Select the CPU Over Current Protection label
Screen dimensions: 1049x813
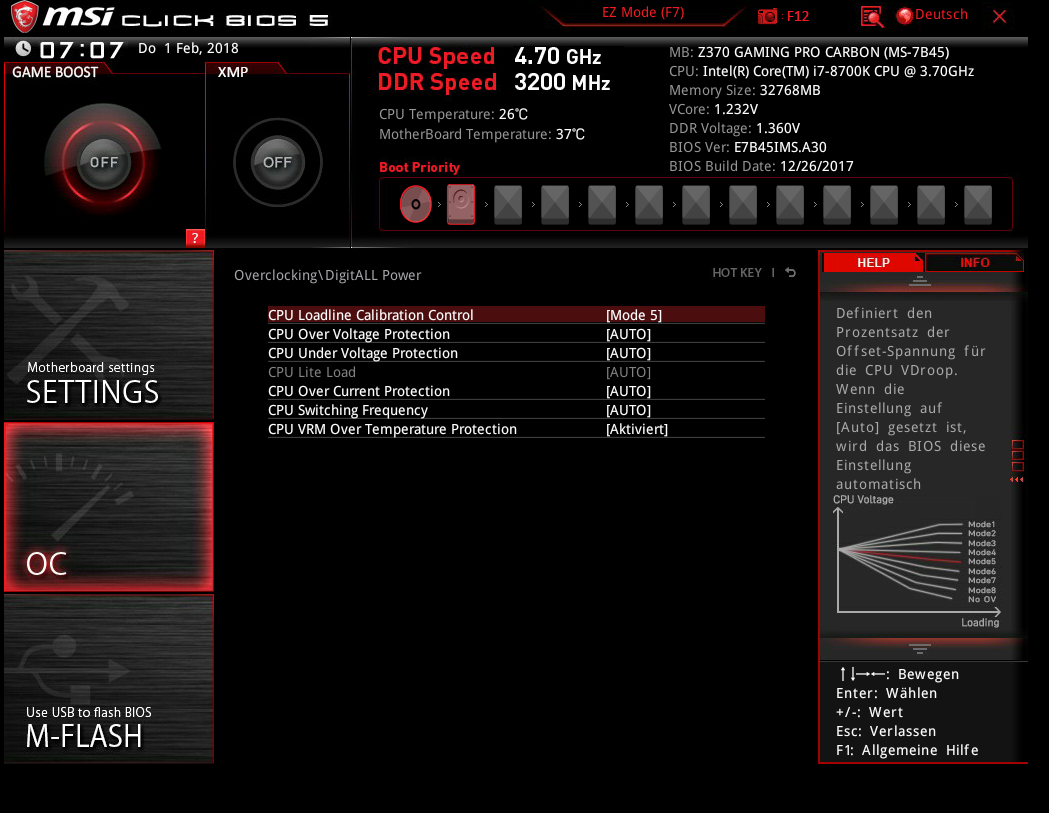click(x=359, y=391)
